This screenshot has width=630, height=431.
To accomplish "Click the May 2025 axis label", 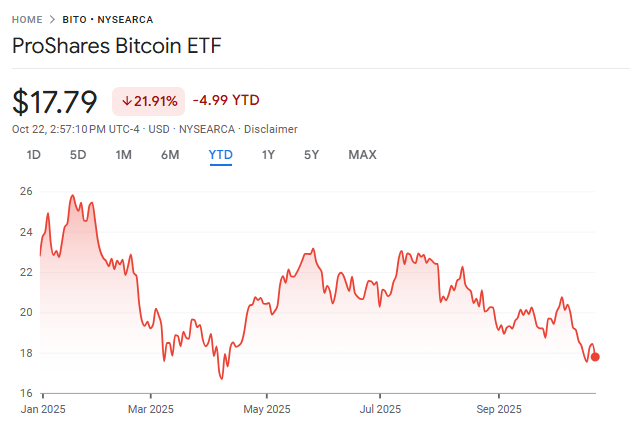I will click(266, 409).
